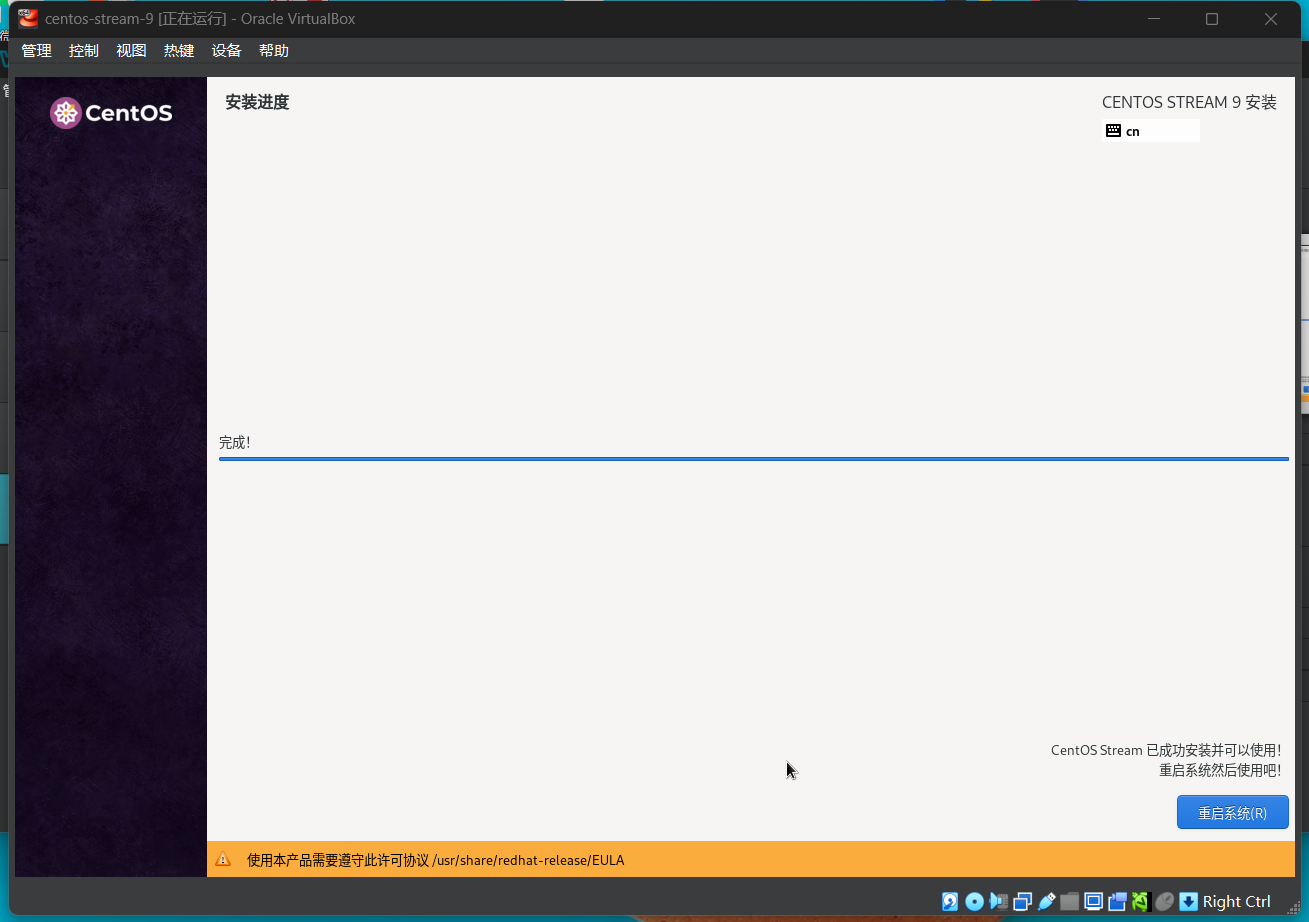
Task: Minimize the VirtualBox window
Action: coord(1154,19)
